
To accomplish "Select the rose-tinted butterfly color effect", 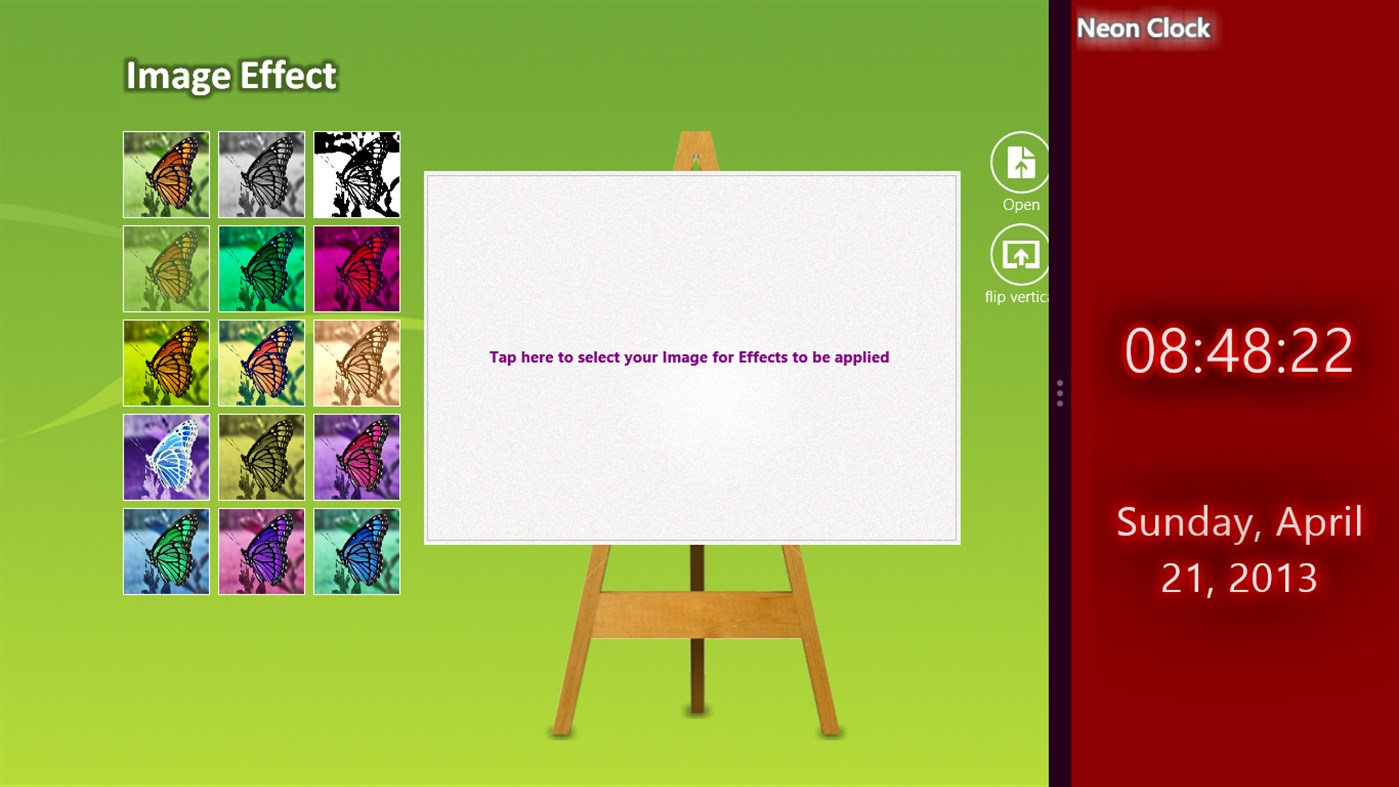I will 261,362.
